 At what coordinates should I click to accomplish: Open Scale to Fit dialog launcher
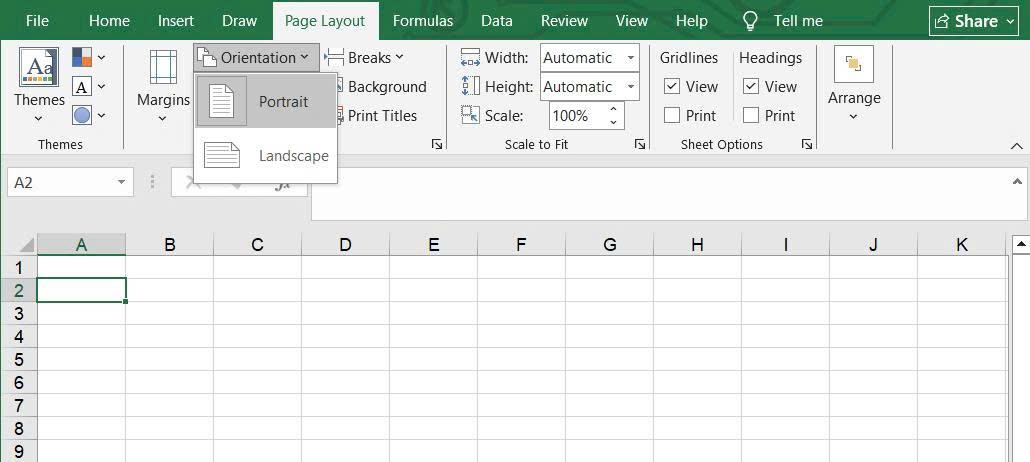point(640,145)
